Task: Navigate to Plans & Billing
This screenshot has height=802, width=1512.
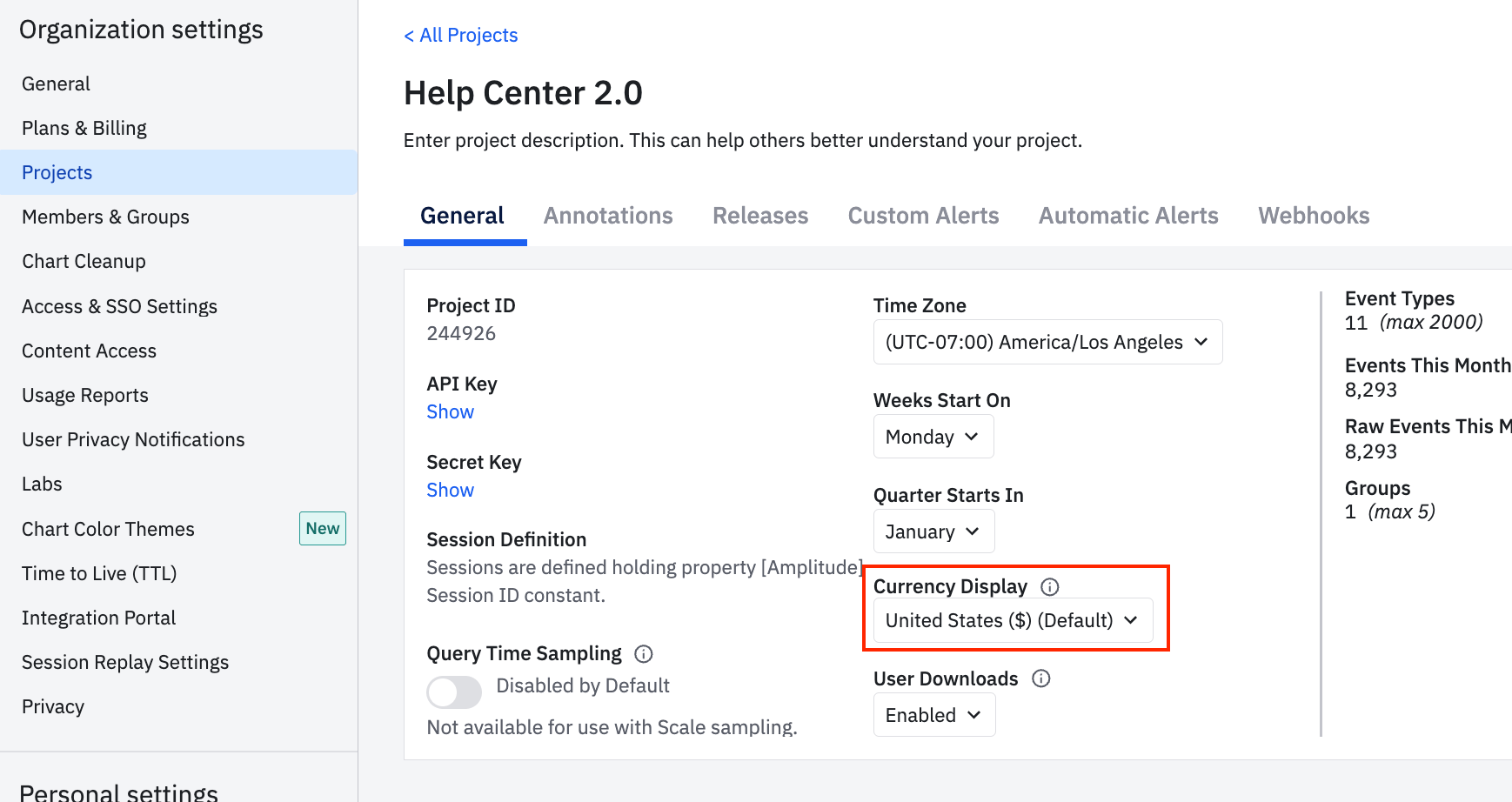Action: [x=84, y=128]
